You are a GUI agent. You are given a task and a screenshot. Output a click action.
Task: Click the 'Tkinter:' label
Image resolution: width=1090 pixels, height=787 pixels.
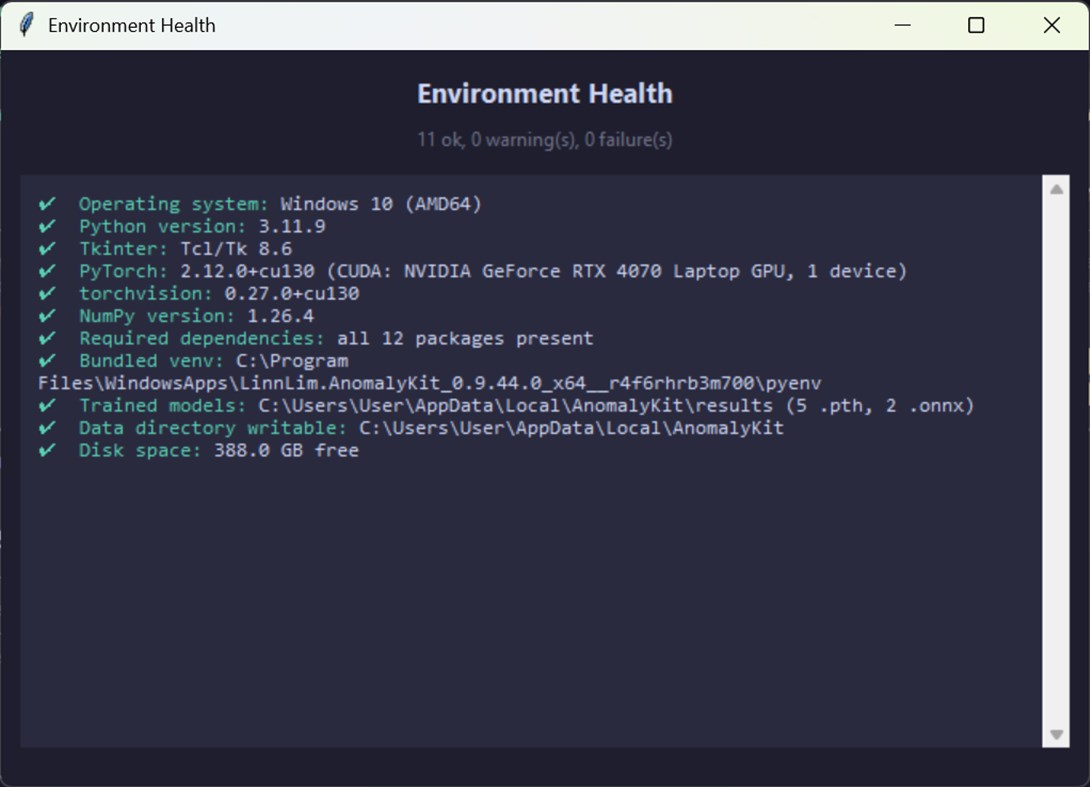click(x=123, y=248)
